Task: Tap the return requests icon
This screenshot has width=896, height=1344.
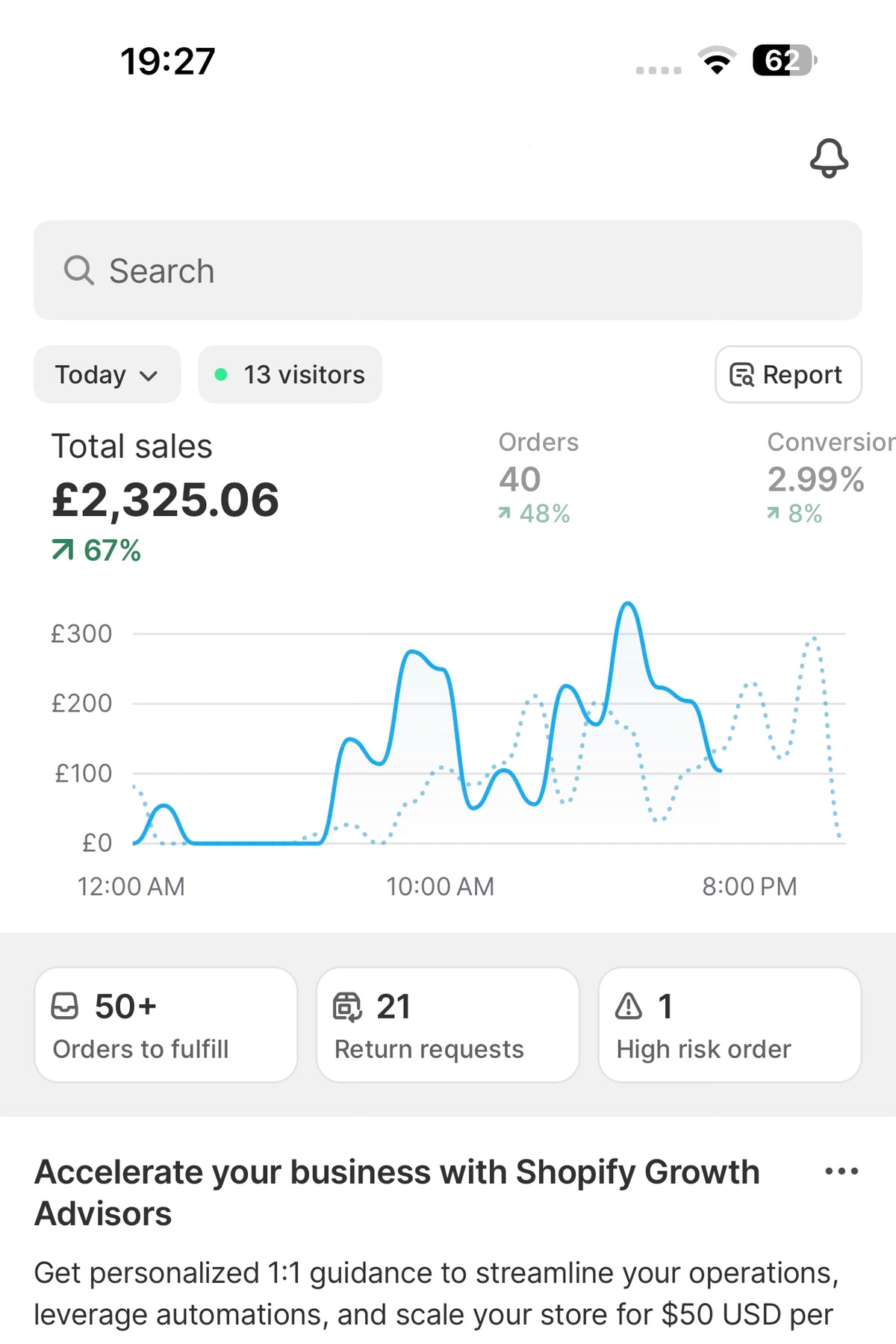Action: click(347, 1007)
